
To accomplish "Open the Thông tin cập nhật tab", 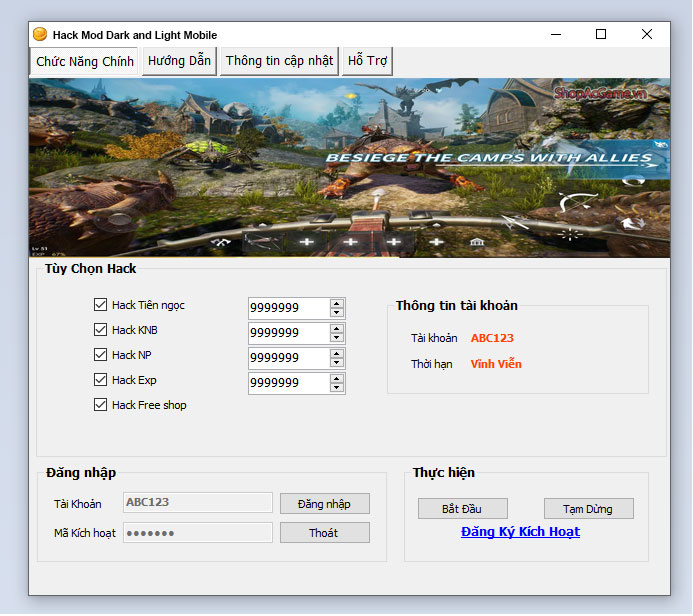I will click(279, 61).
